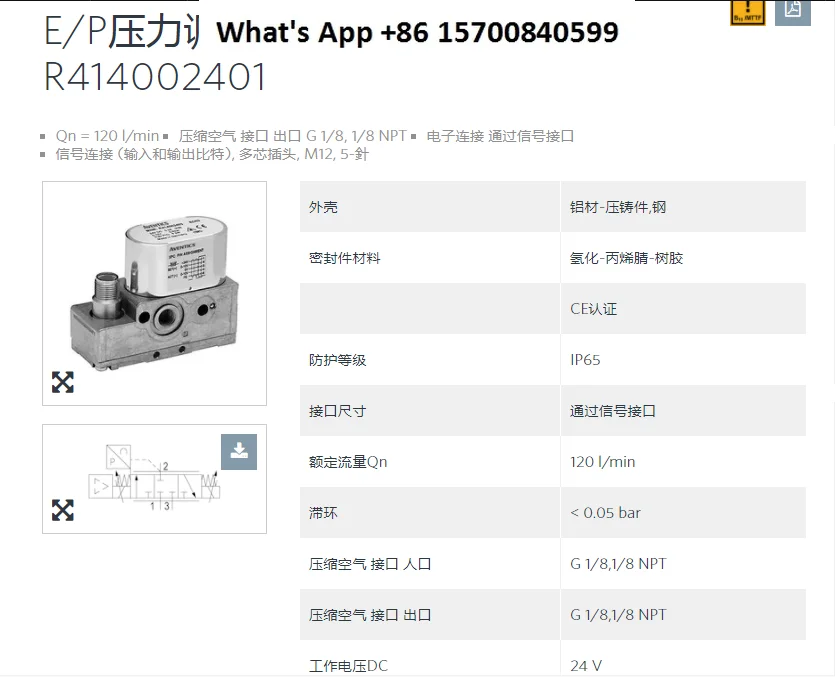The image size is (835, 677).
Task: Enlarge product photo with expand arrows icon
Action: click(63, 382)
